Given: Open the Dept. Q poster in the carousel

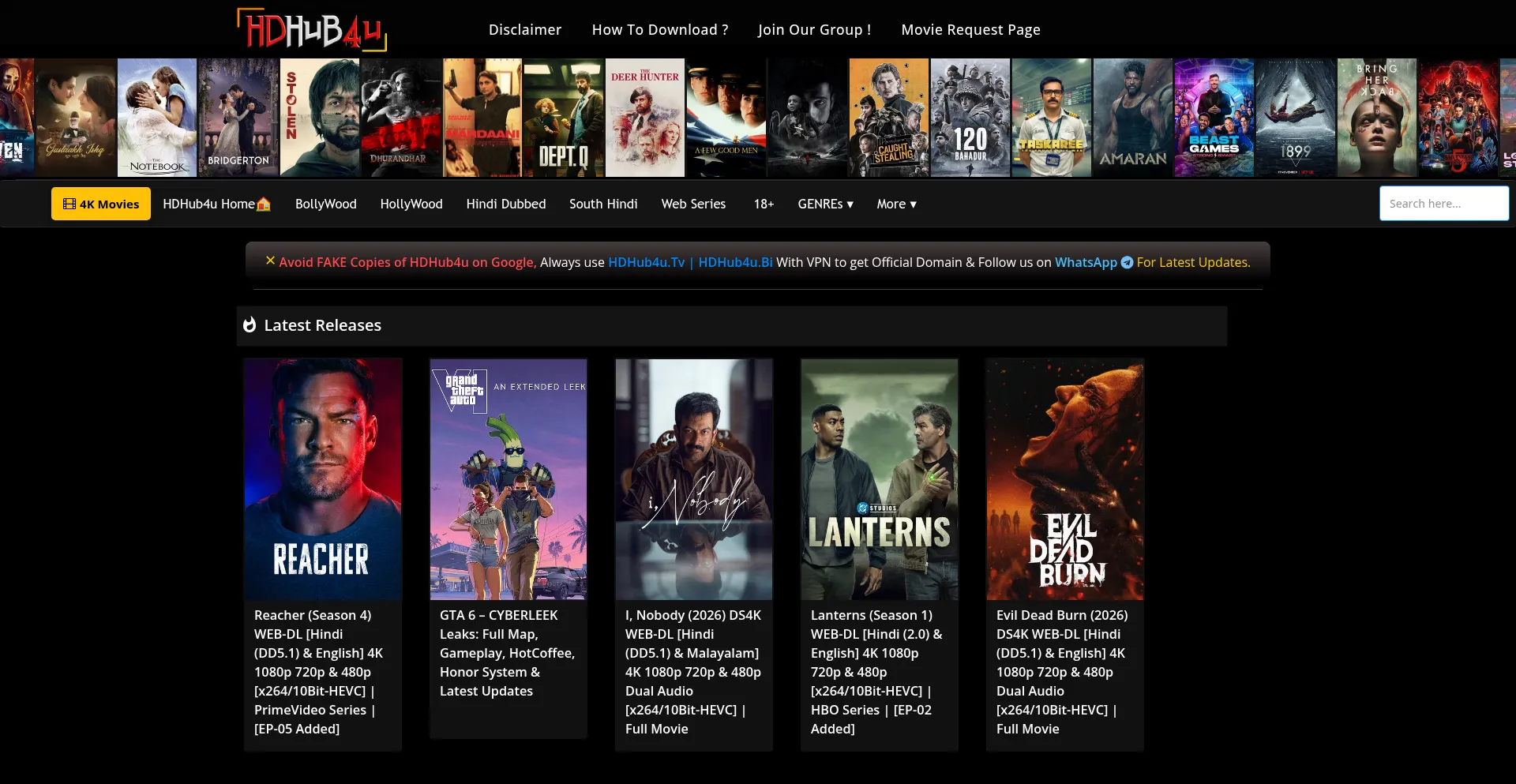Looking at the screenshot, I should pyautogui.click(x=564, y=118).
